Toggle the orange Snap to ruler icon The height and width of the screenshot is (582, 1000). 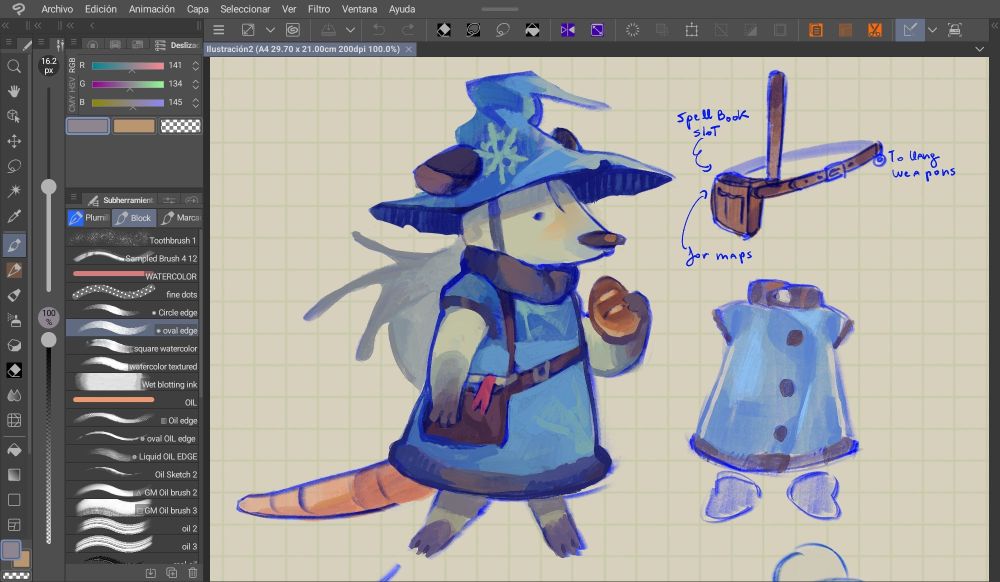click(x=816, y=30)
